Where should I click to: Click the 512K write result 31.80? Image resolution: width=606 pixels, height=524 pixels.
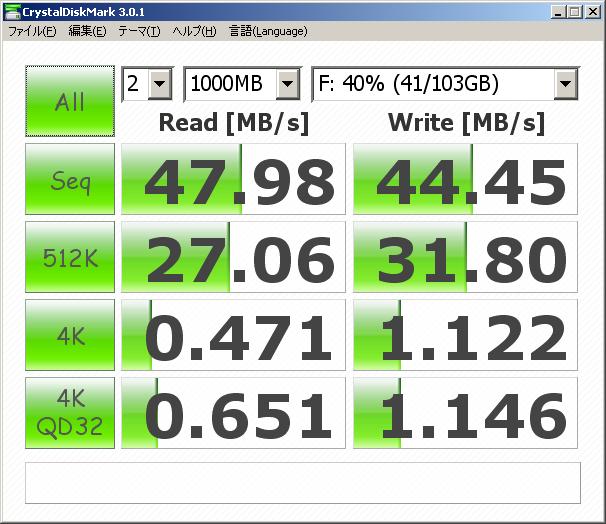(x=465, y=257)
